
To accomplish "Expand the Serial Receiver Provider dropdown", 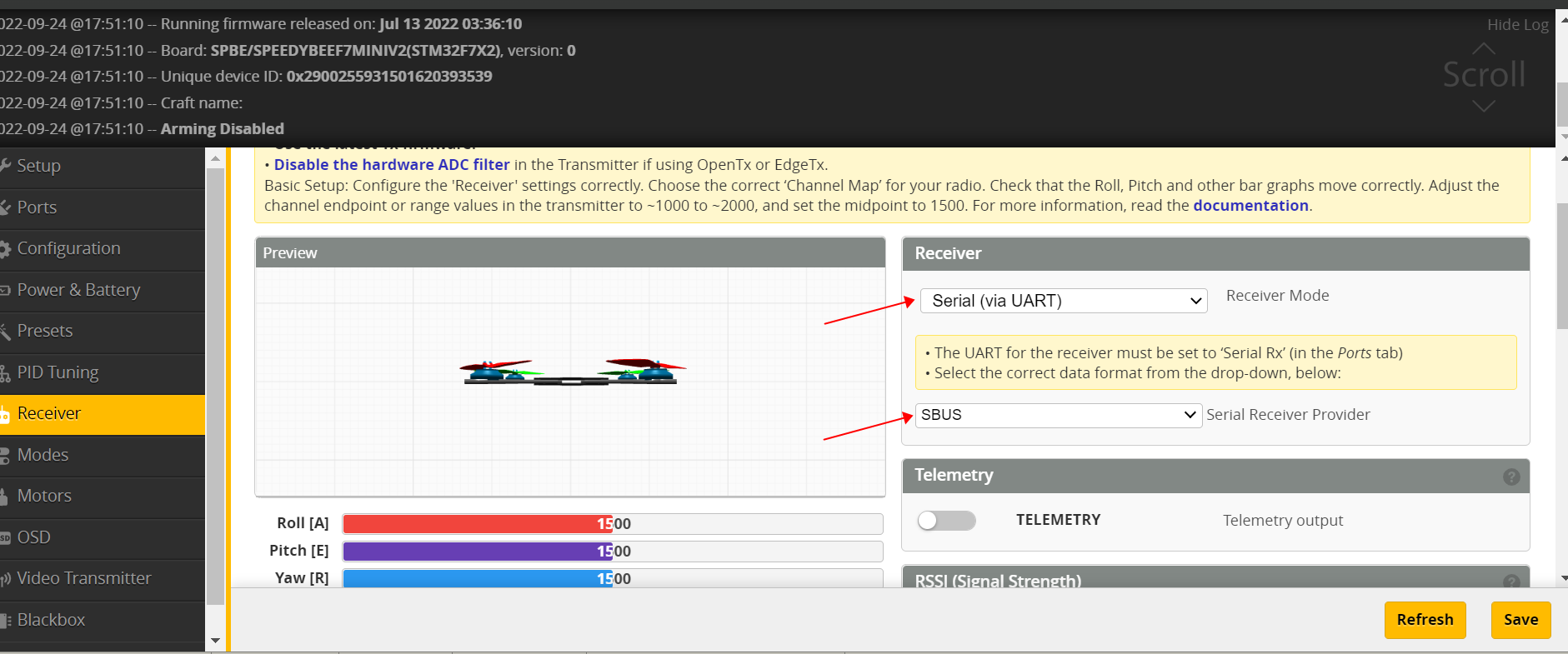I will 1058,415.
